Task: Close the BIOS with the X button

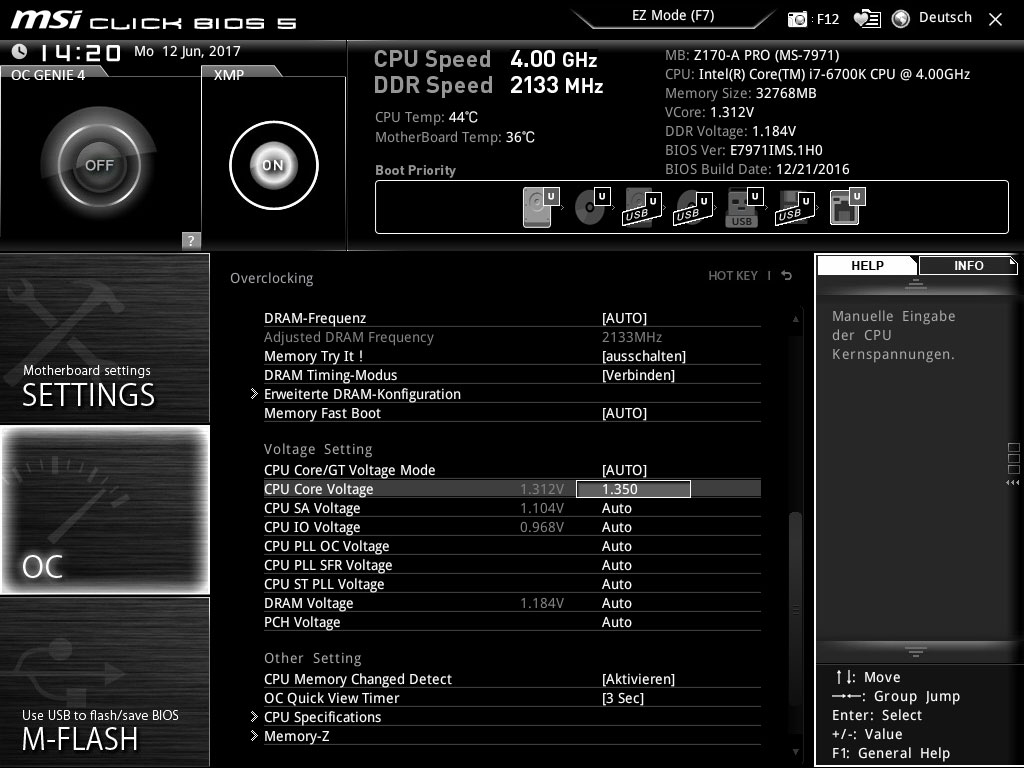Action: coord(995,19)
